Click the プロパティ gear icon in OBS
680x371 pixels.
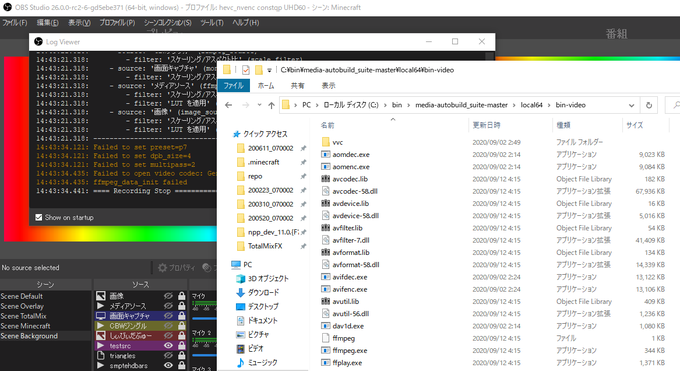(163, 268)
